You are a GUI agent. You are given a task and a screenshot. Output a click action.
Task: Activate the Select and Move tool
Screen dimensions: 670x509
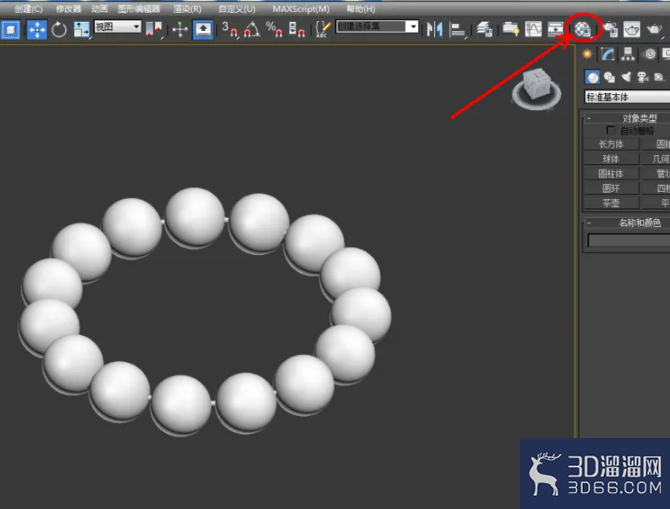[x=37, y=29]
